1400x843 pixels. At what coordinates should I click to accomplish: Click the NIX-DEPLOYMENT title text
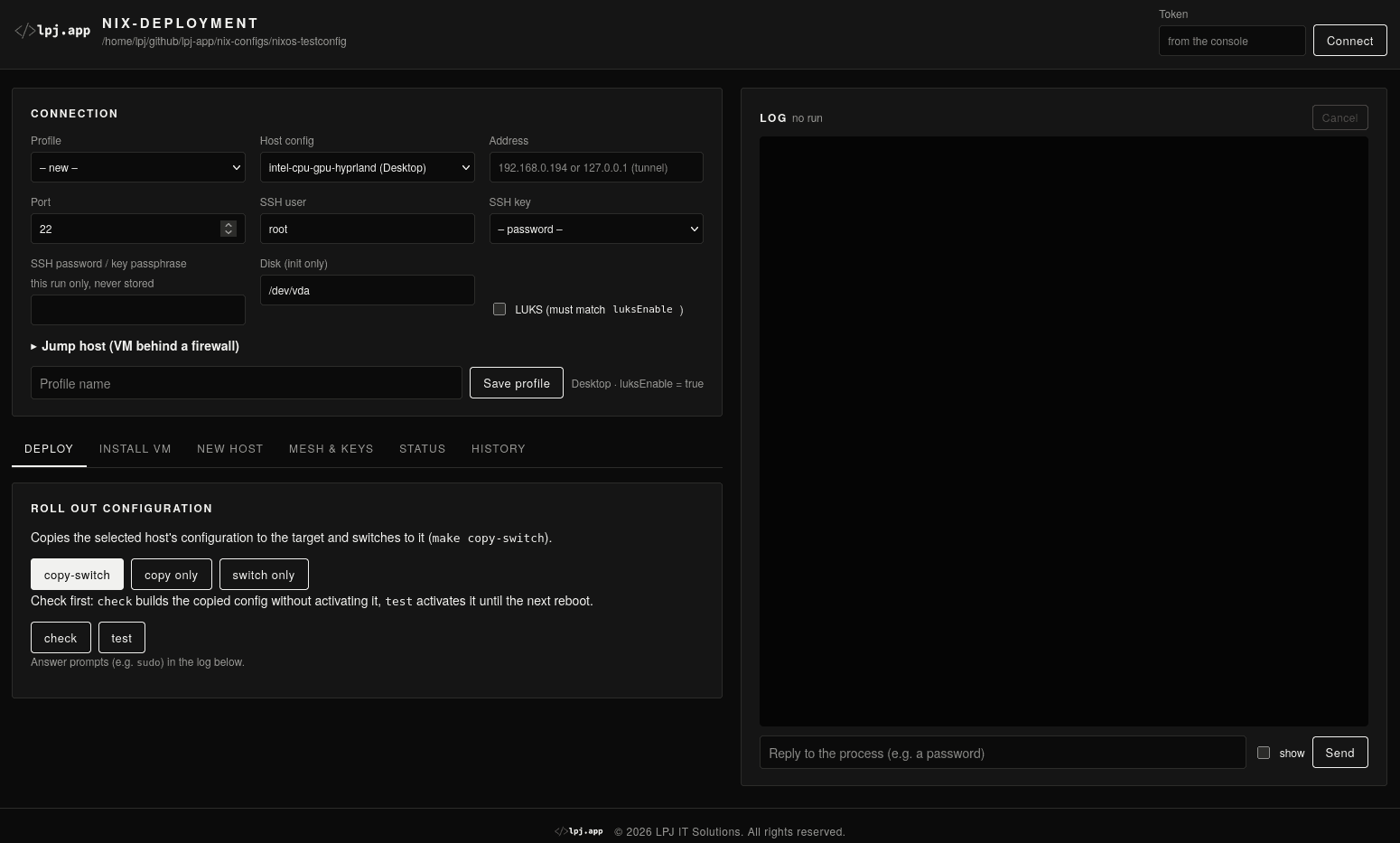[x=181, y=23]
